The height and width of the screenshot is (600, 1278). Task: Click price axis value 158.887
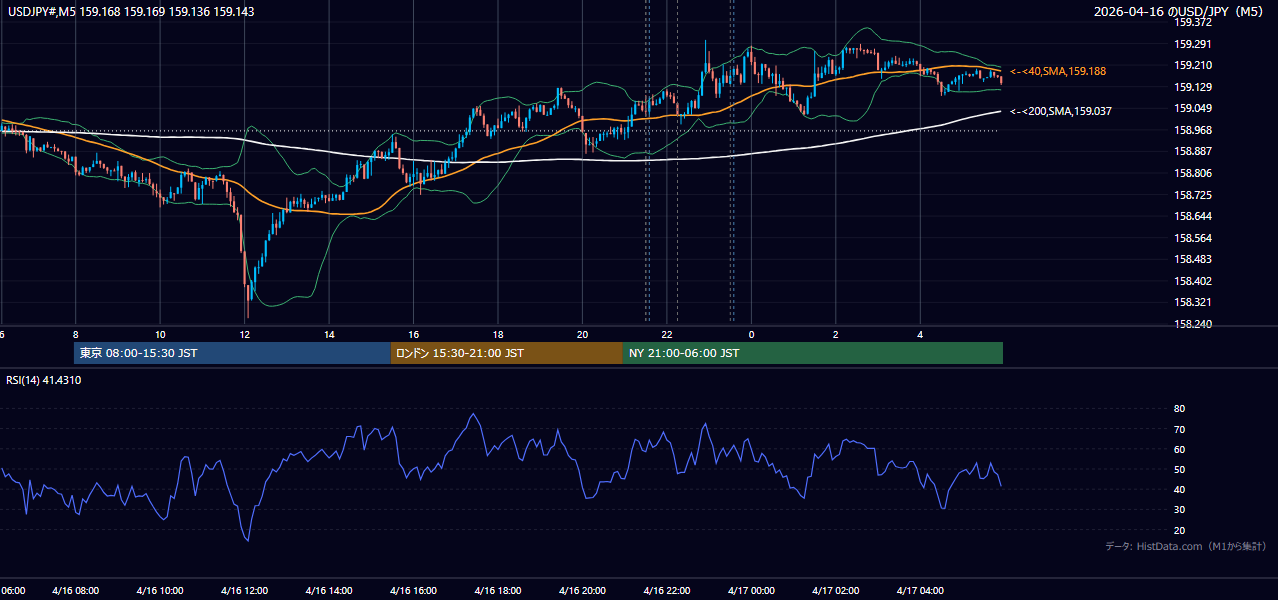[1192, 151]
